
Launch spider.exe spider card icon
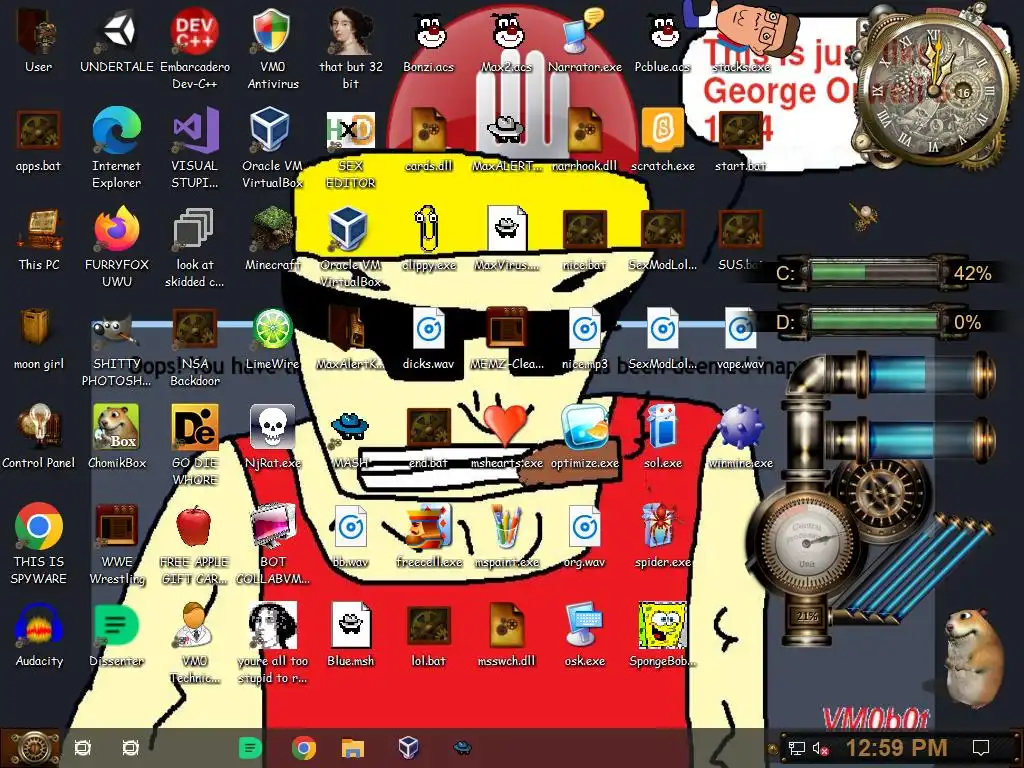tap(662, 526)
